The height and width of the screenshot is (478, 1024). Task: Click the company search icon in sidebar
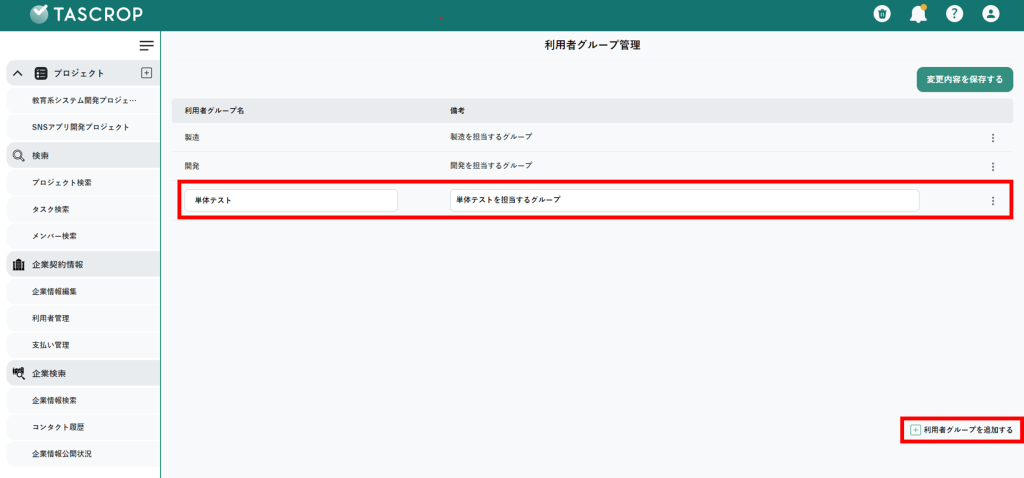tap(18, 373)
